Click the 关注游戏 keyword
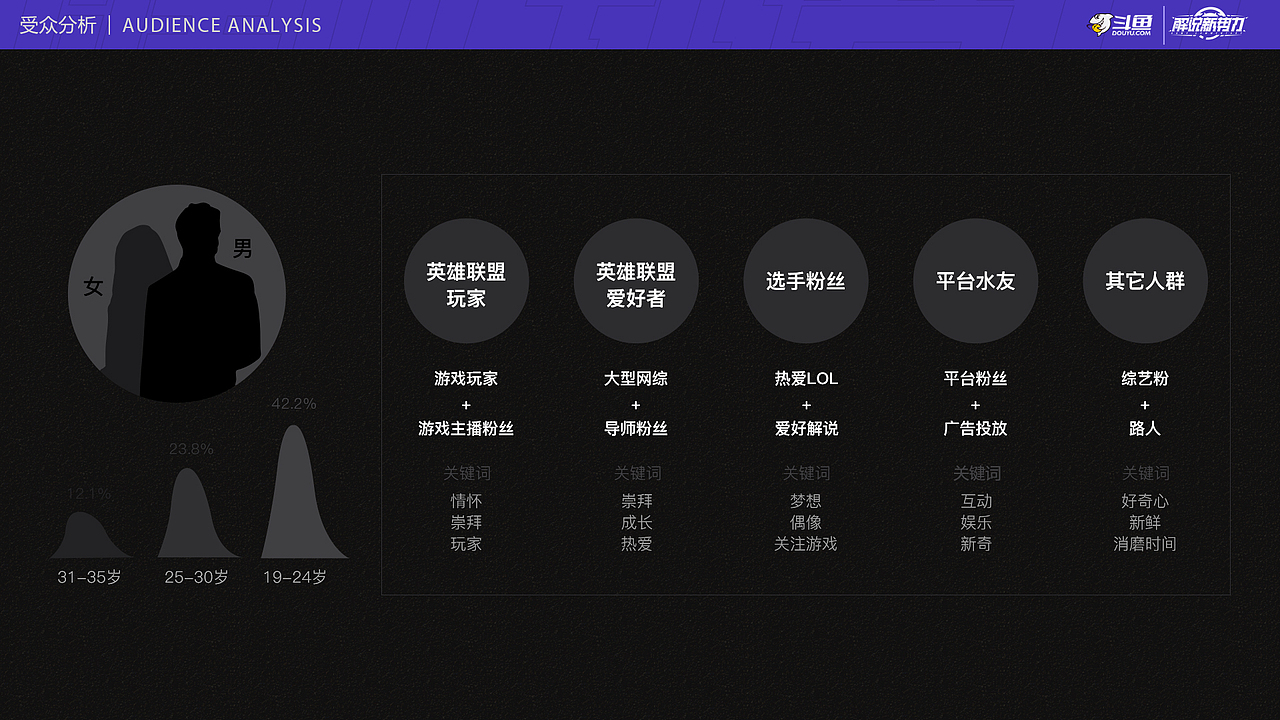 tap(806, 544)
